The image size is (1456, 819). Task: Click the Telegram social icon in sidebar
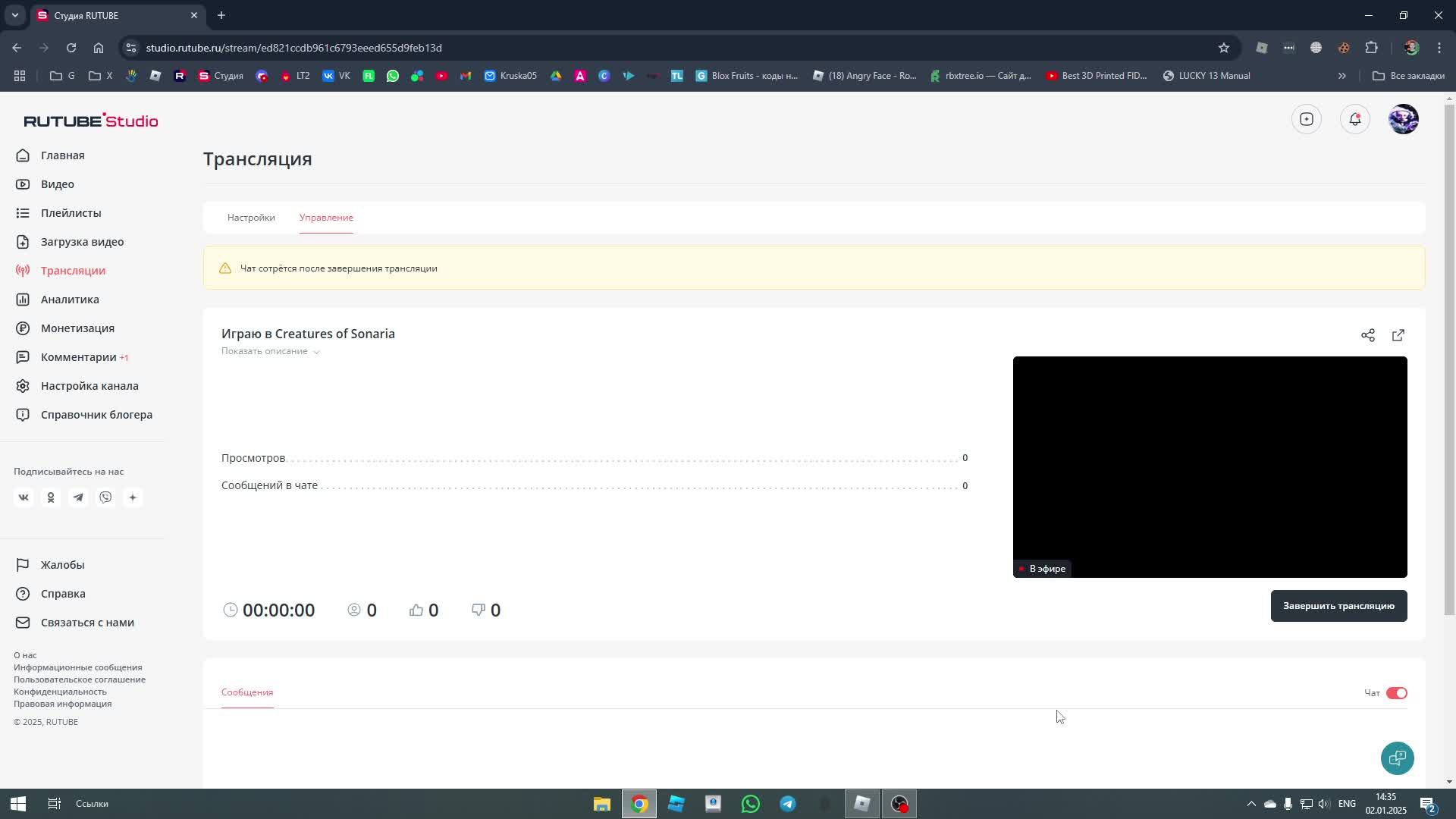(x=78, y=497)
